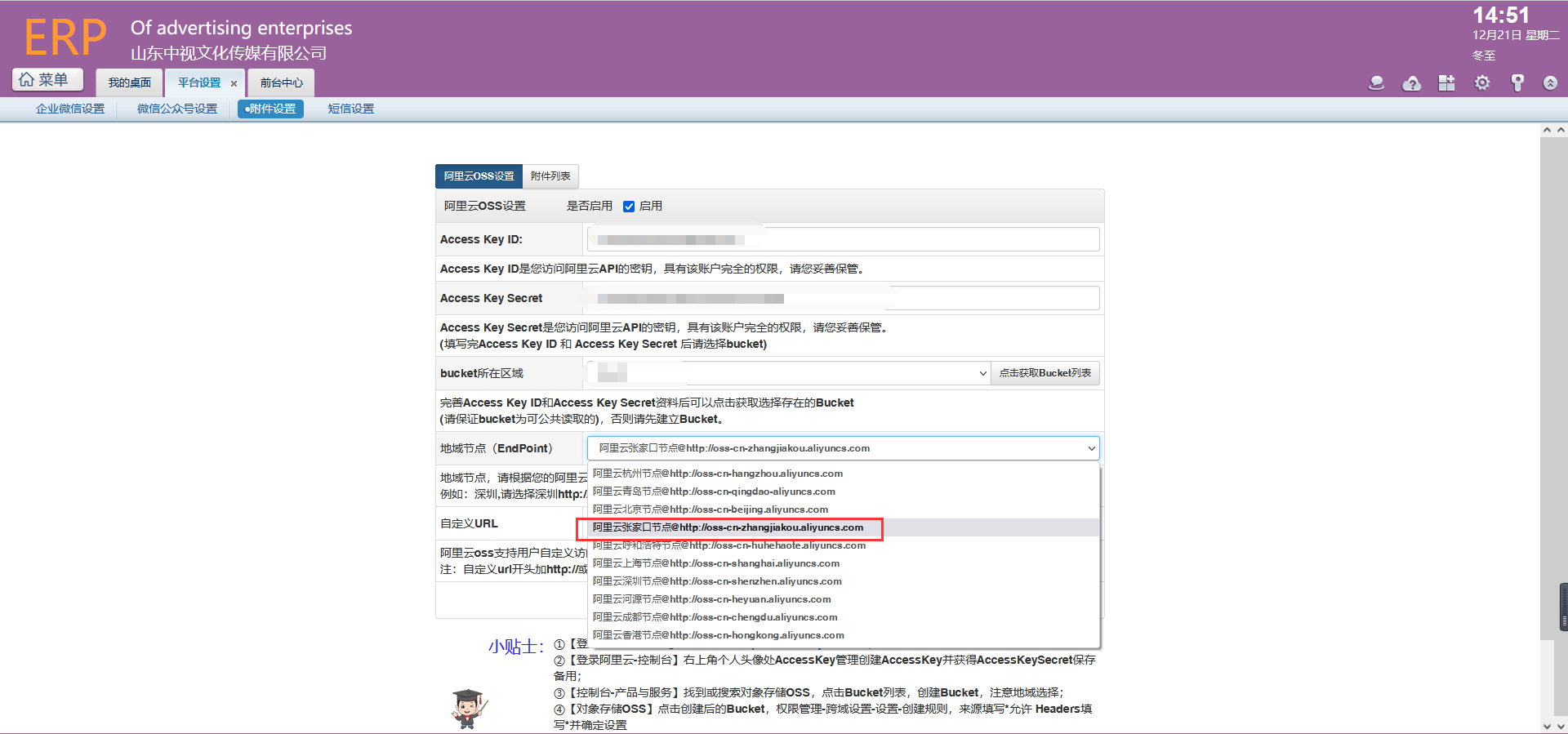Open 企业微信设置 submenu
The width and height of the screenshot is (1568, 734).
tap(70, 109)
